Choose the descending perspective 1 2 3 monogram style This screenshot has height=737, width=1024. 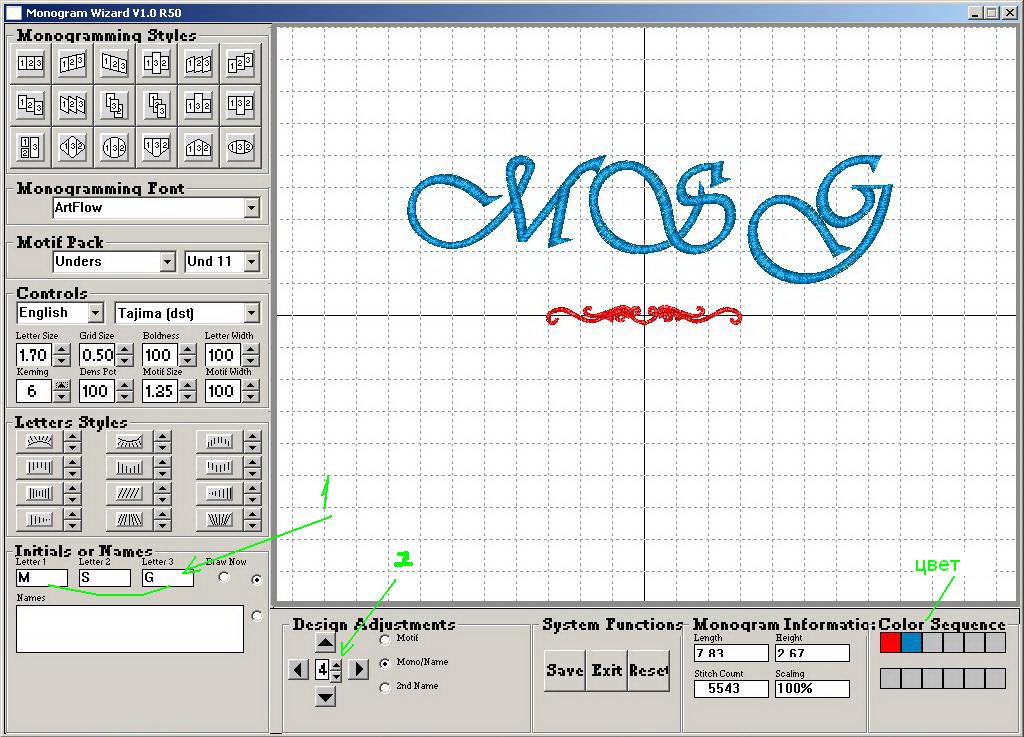click(114, 63)
